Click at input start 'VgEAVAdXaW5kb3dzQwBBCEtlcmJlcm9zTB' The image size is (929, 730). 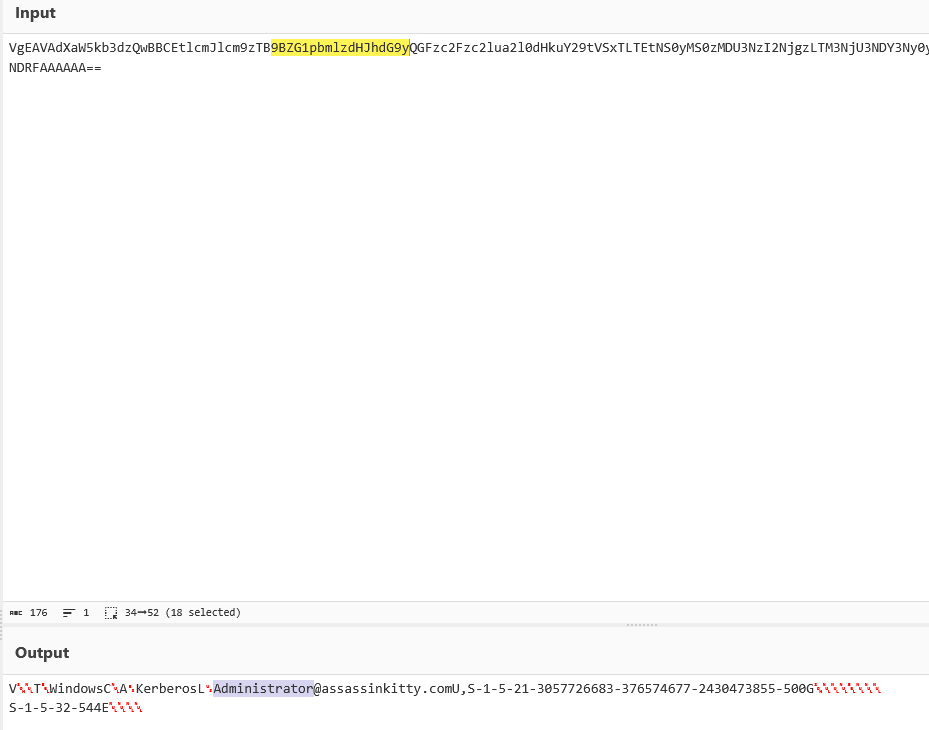tap(140, 48)
